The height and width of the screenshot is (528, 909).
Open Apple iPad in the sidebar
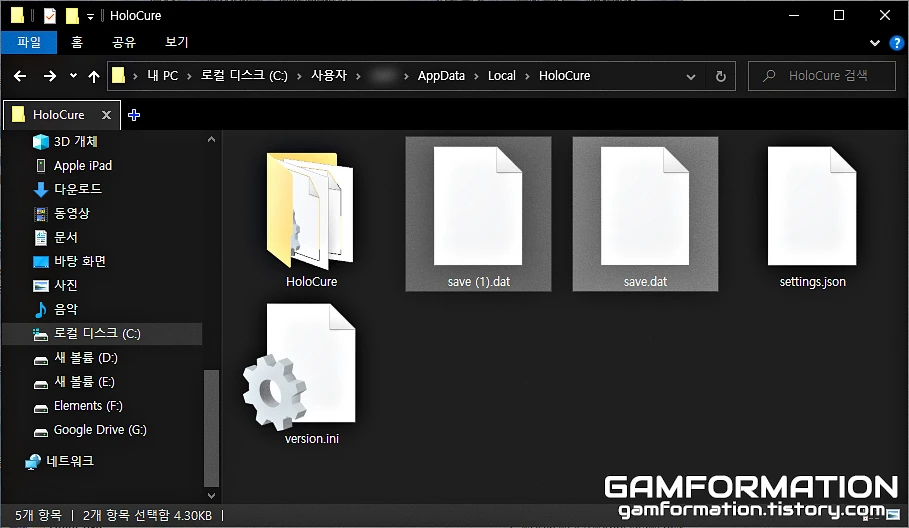[83, 166]
